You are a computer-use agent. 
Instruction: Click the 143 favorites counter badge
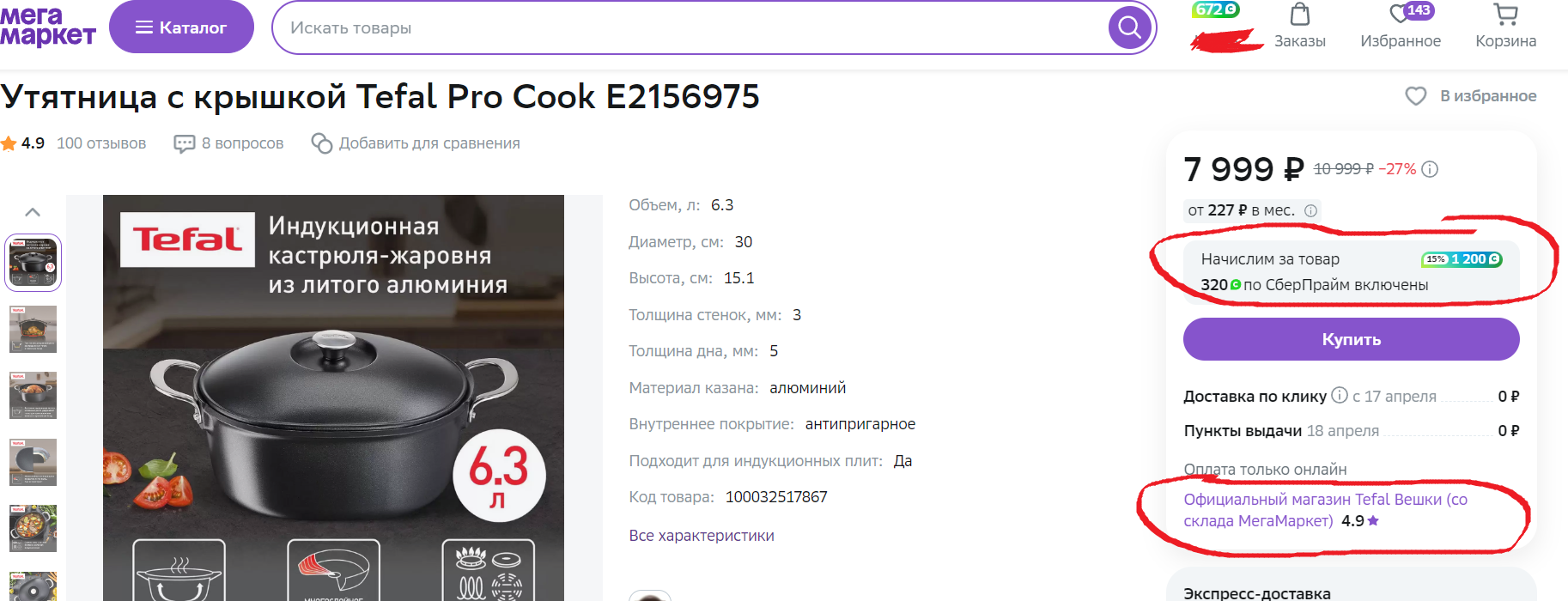[x=1419, y=9]
